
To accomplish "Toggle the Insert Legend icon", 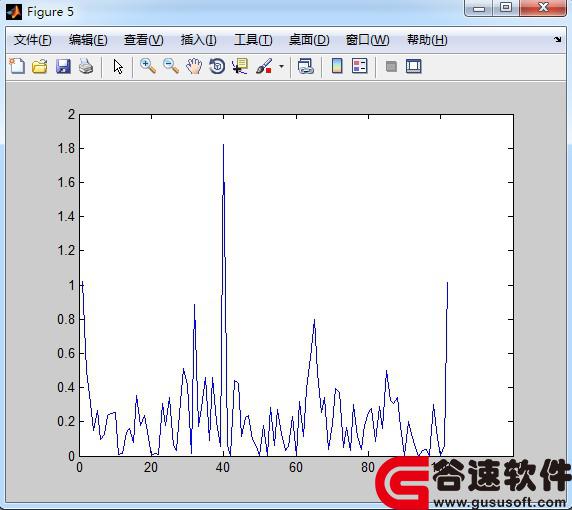I will 360,66.
